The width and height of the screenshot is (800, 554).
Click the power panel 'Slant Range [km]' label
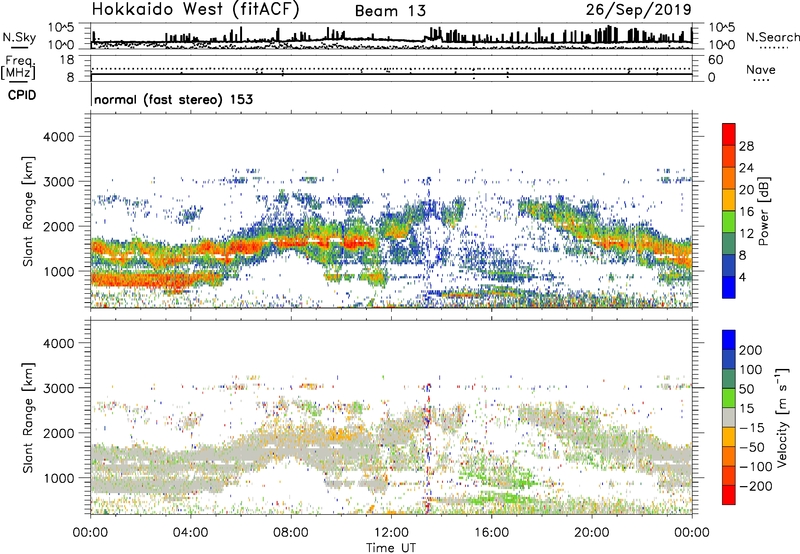28,211
